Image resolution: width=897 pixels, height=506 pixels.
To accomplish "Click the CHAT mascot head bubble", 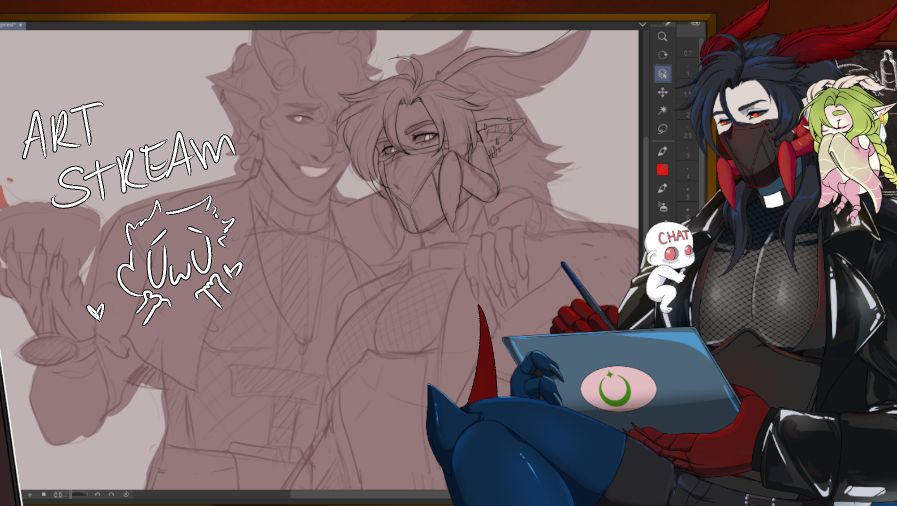I will tap(669, 246).
